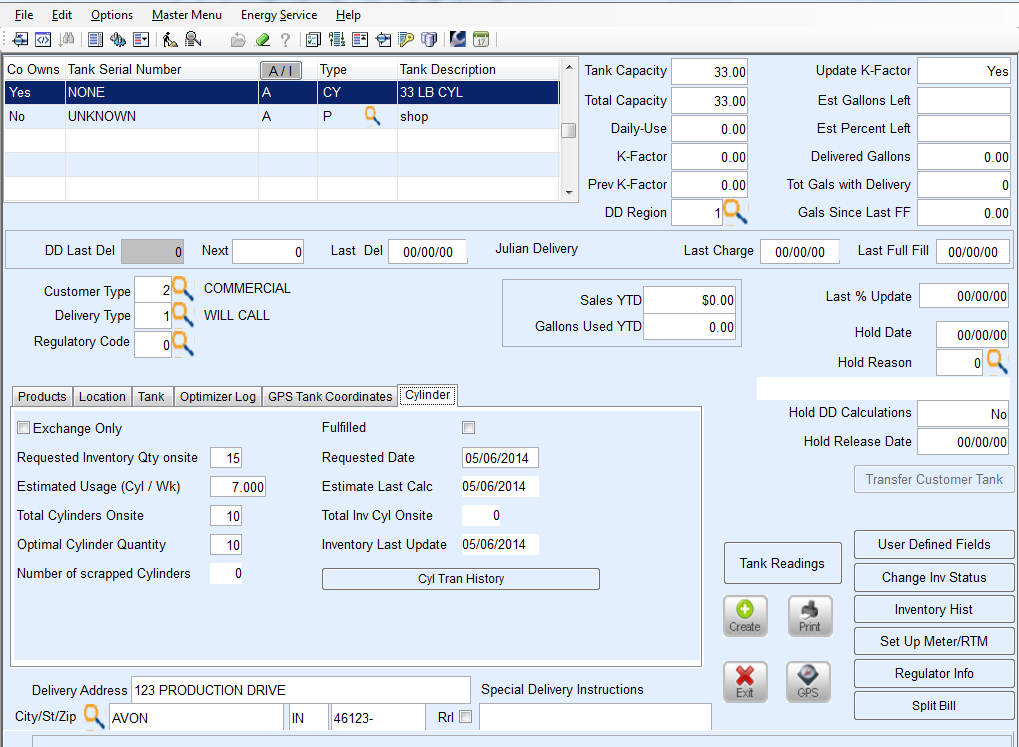Switch to the GPS Tank Coordinates tab
Screen dimensions: 1019x747
(330, 396)
